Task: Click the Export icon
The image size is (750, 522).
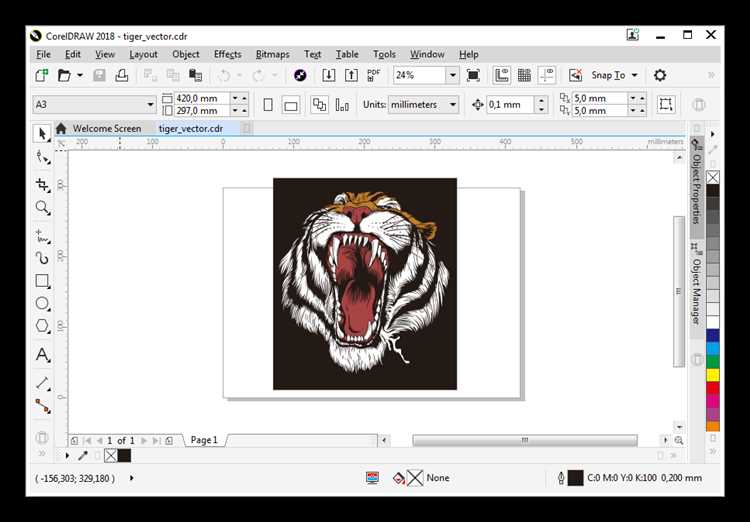Action: coord(351,75)
